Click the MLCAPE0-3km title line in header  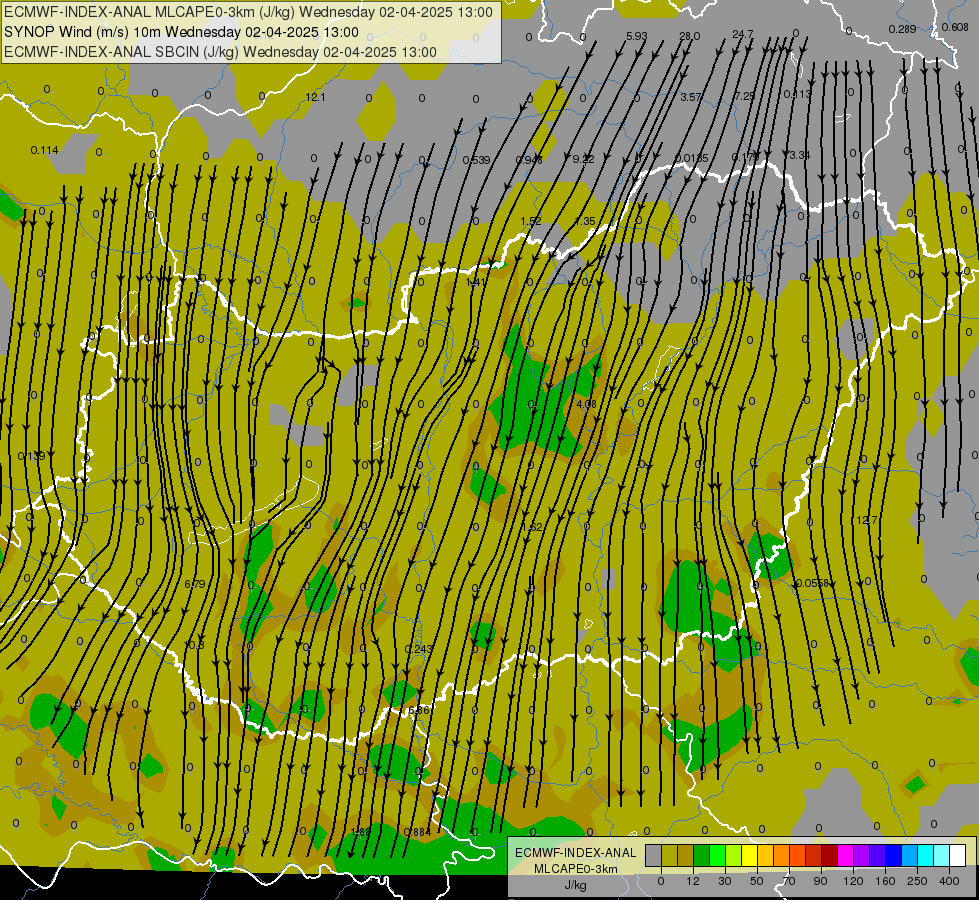[248, 12]
